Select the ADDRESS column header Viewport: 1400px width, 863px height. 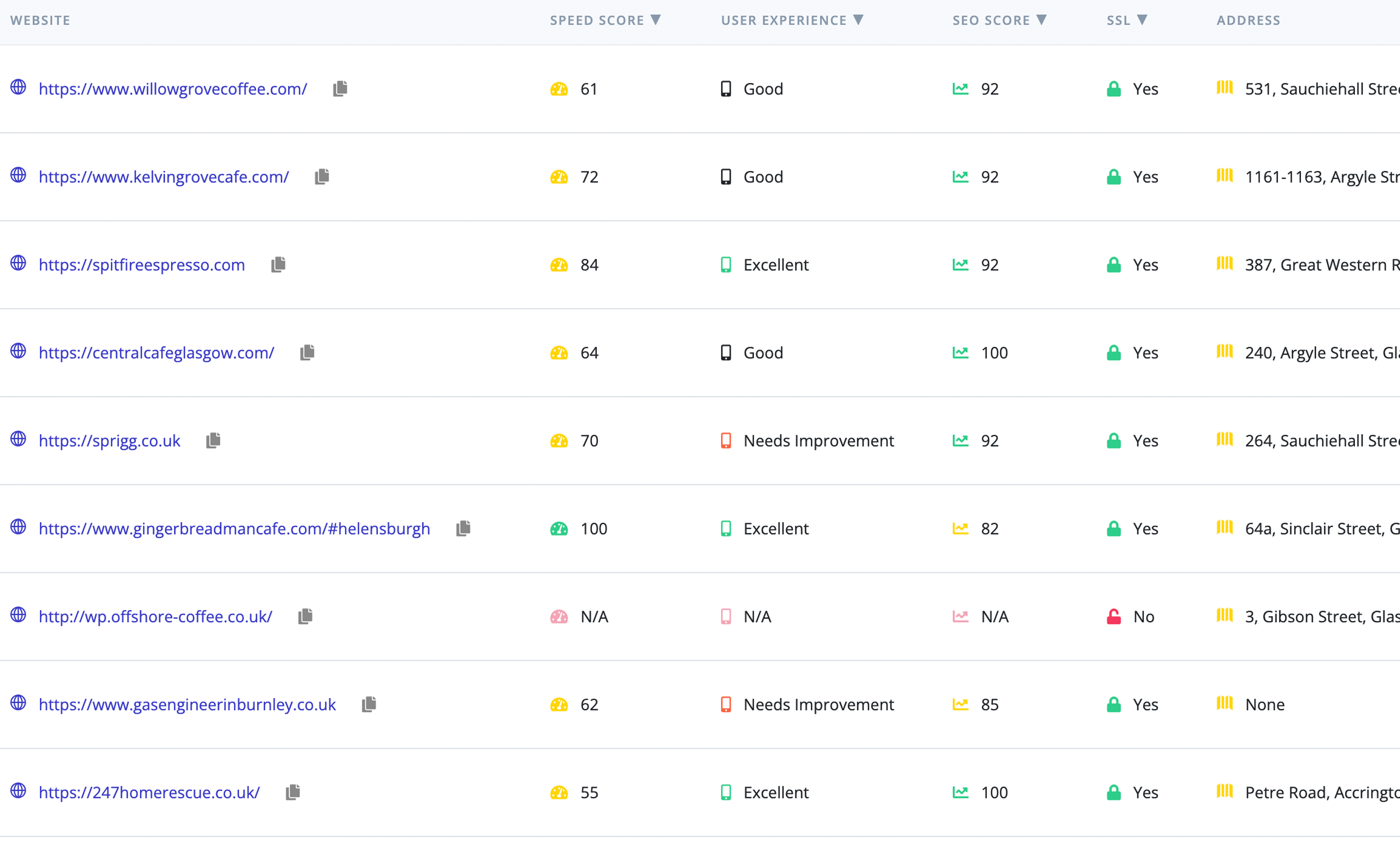pyautogui.click(x=1248, y=20)
